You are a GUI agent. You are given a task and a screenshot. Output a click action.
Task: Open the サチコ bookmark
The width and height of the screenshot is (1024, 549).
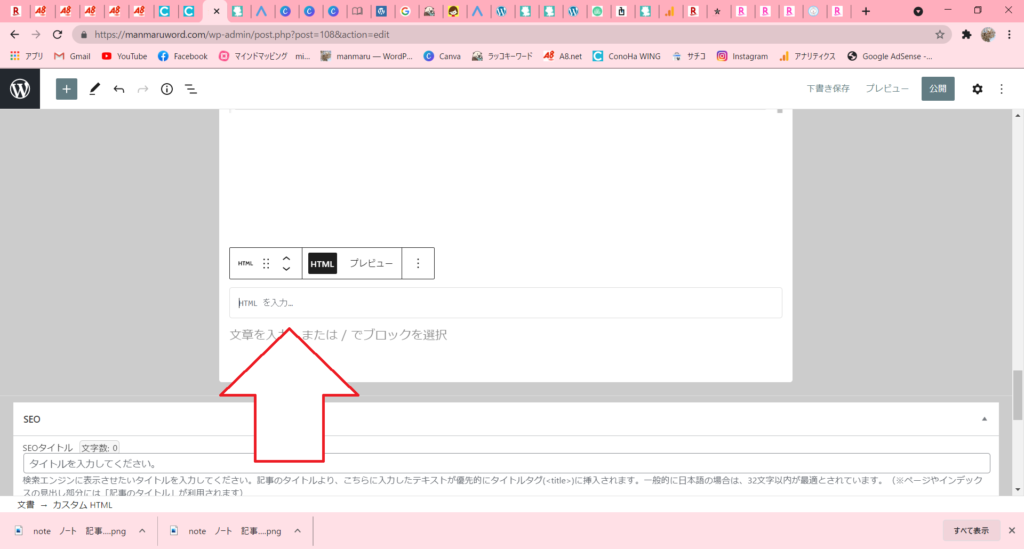[689, 56]
